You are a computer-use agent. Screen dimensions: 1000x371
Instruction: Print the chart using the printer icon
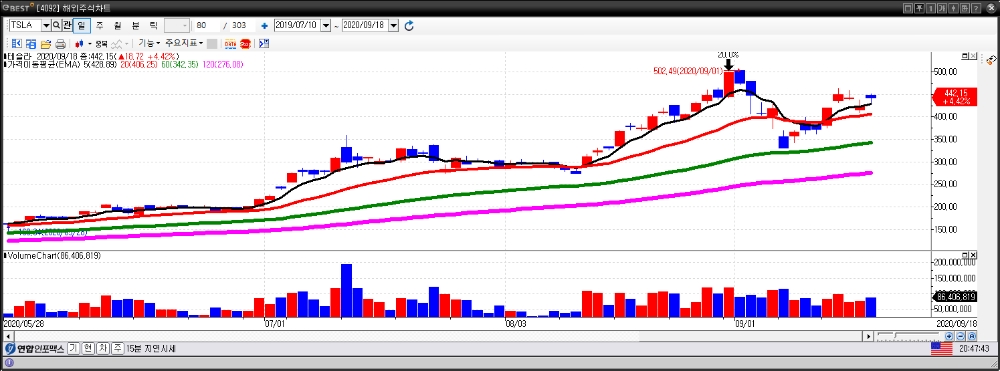click(x=61, y=43)
